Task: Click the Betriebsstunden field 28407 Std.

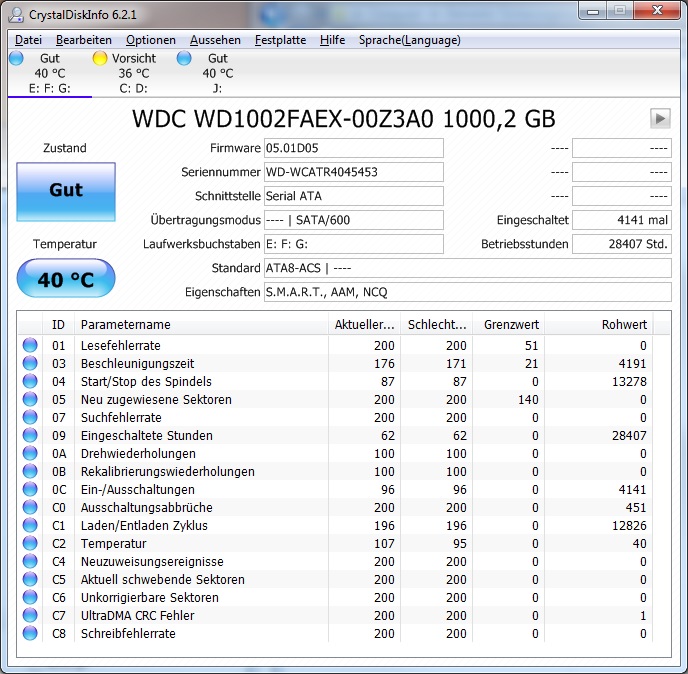Action: click(622, 244)
